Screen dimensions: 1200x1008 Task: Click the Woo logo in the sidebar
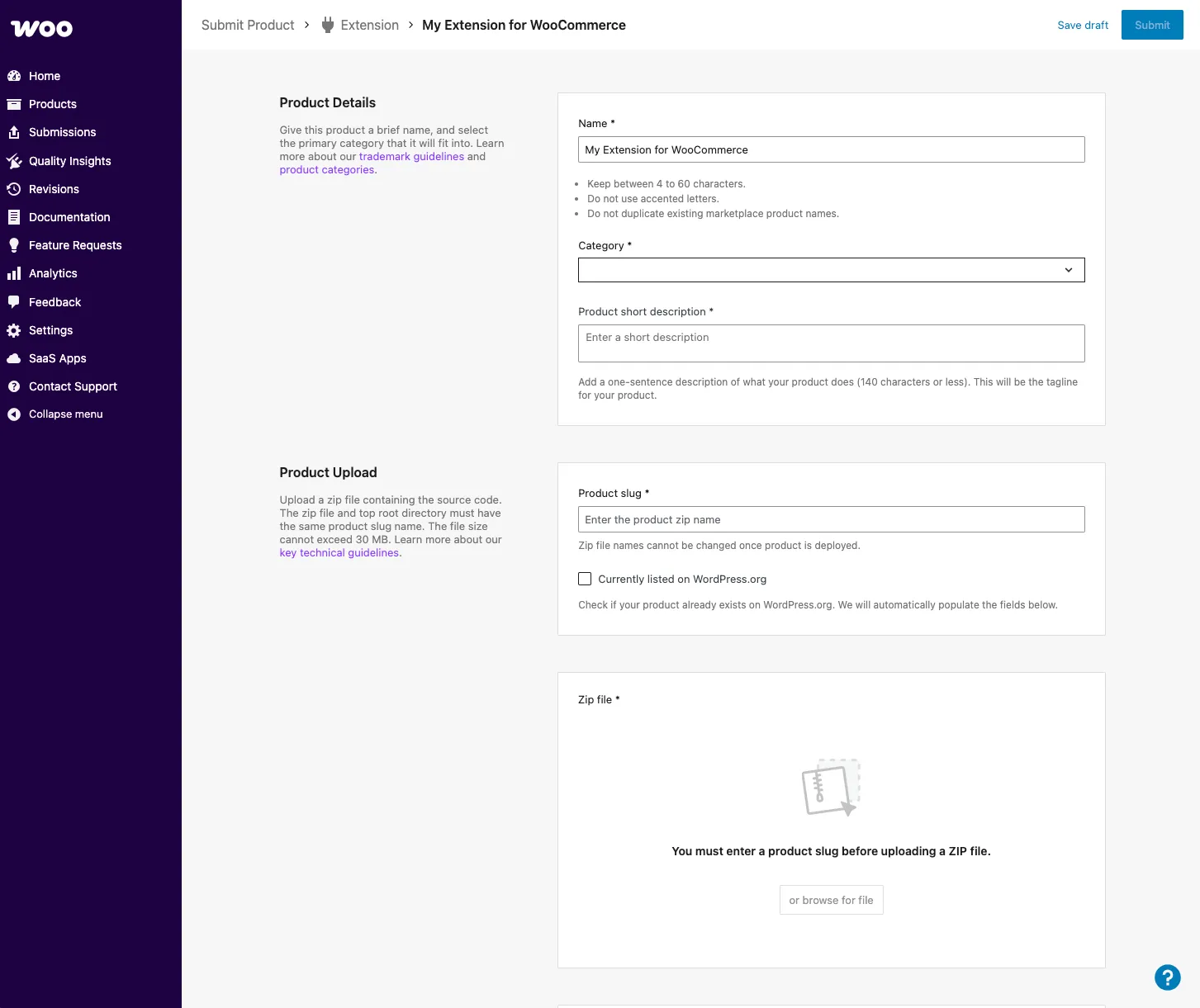point(40,28)
